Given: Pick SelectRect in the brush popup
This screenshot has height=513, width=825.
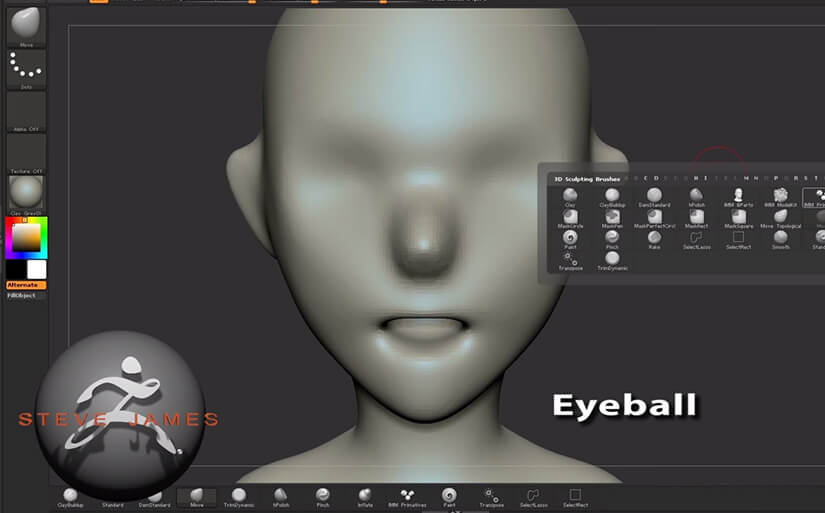Looking at the screenshot, I should [x=738, y=240].
